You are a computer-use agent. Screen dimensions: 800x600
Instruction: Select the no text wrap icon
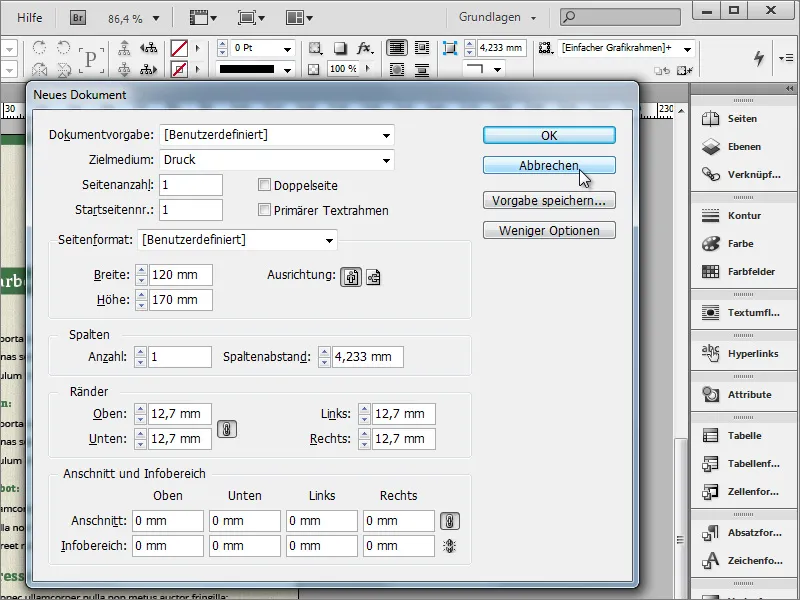(396, 48)
